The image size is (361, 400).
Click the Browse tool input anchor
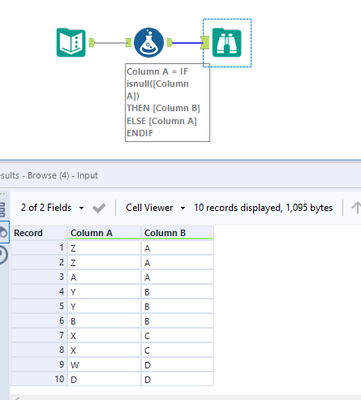(205, 43)
